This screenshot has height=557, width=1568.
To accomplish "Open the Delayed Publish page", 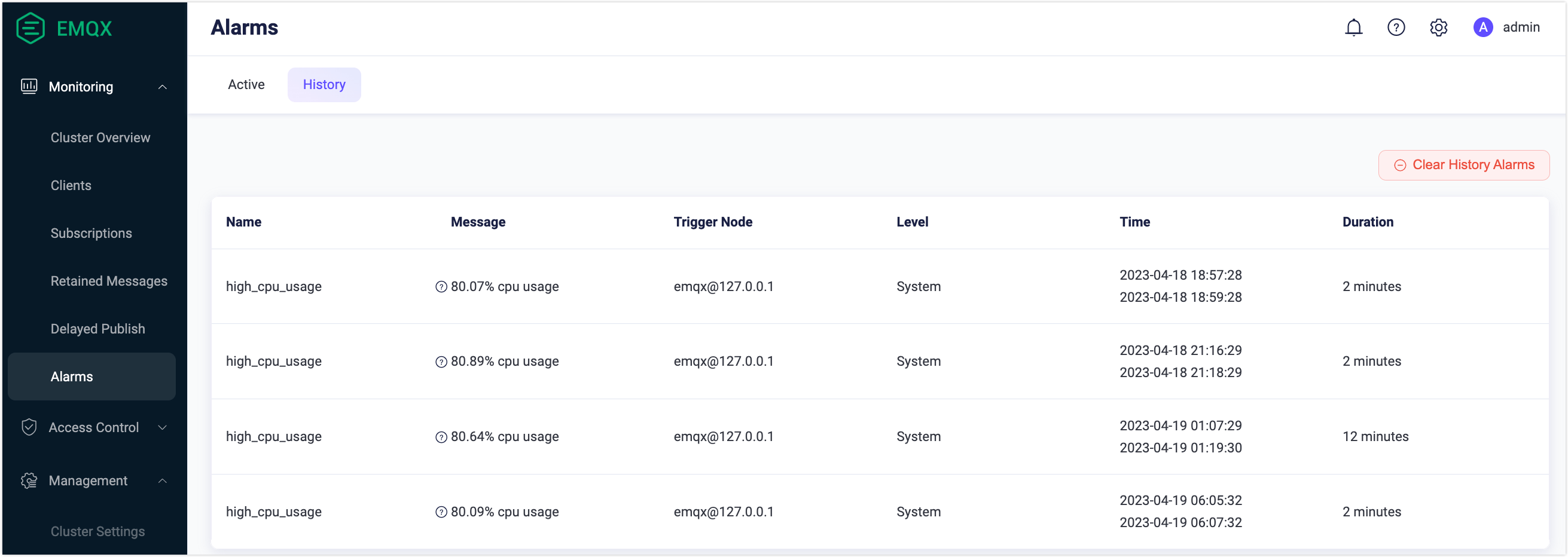I will pyautogui.click(x=98, y=329).
